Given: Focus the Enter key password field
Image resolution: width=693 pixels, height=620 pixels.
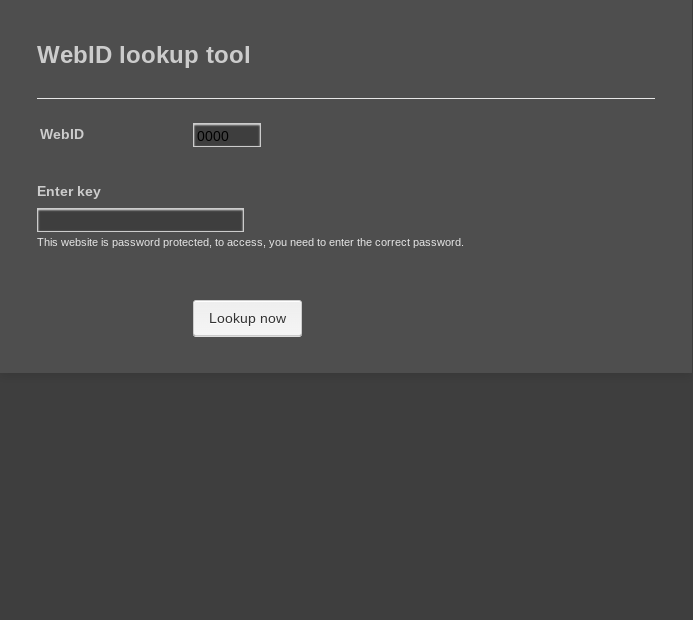Looking at the screenshot, I should coord(140,220).
